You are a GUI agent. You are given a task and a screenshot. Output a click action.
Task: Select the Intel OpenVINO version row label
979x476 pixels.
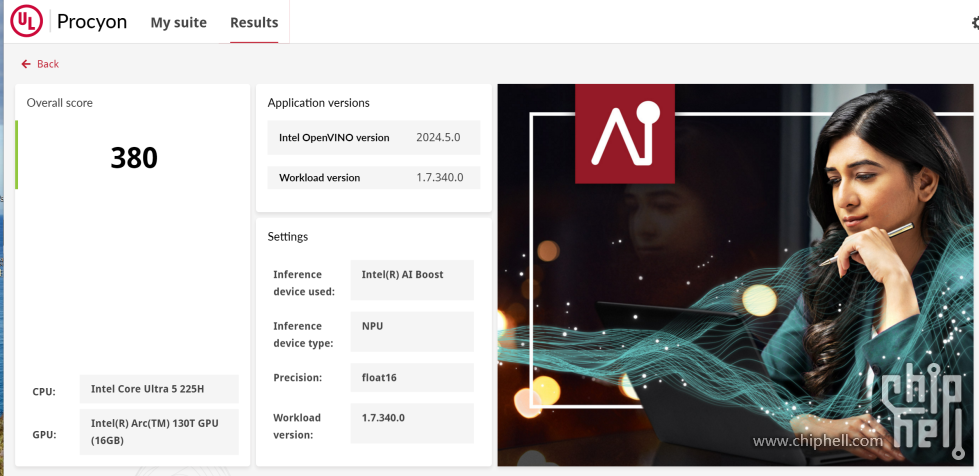coord(334,137)
